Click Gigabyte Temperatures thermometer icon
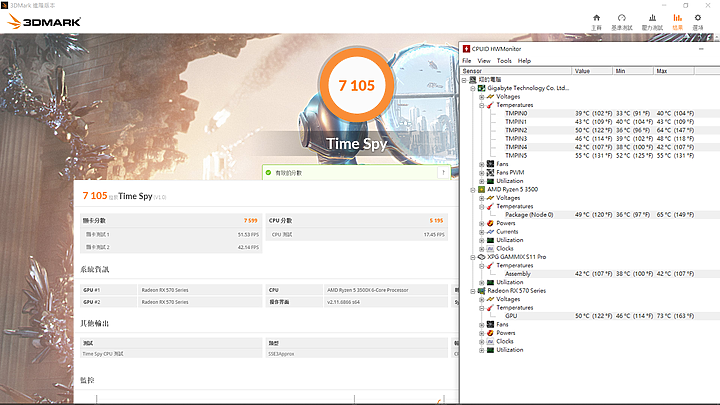This screenshot has height=405, width=720. (490, 105)
